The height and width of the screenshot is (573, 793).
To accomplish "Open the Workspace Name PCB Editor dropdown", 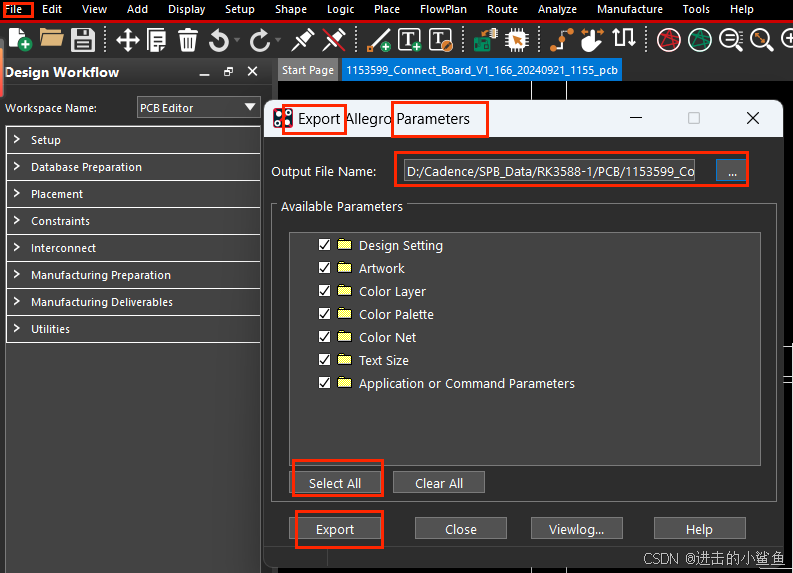I will pyautogui.click(x=198, y=108).
